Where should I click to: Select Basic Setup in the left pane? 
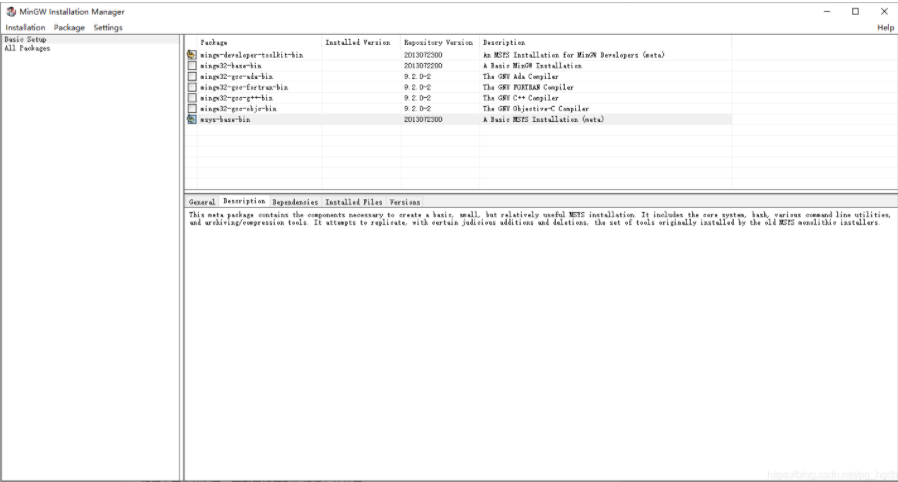[x=25, y=39]
